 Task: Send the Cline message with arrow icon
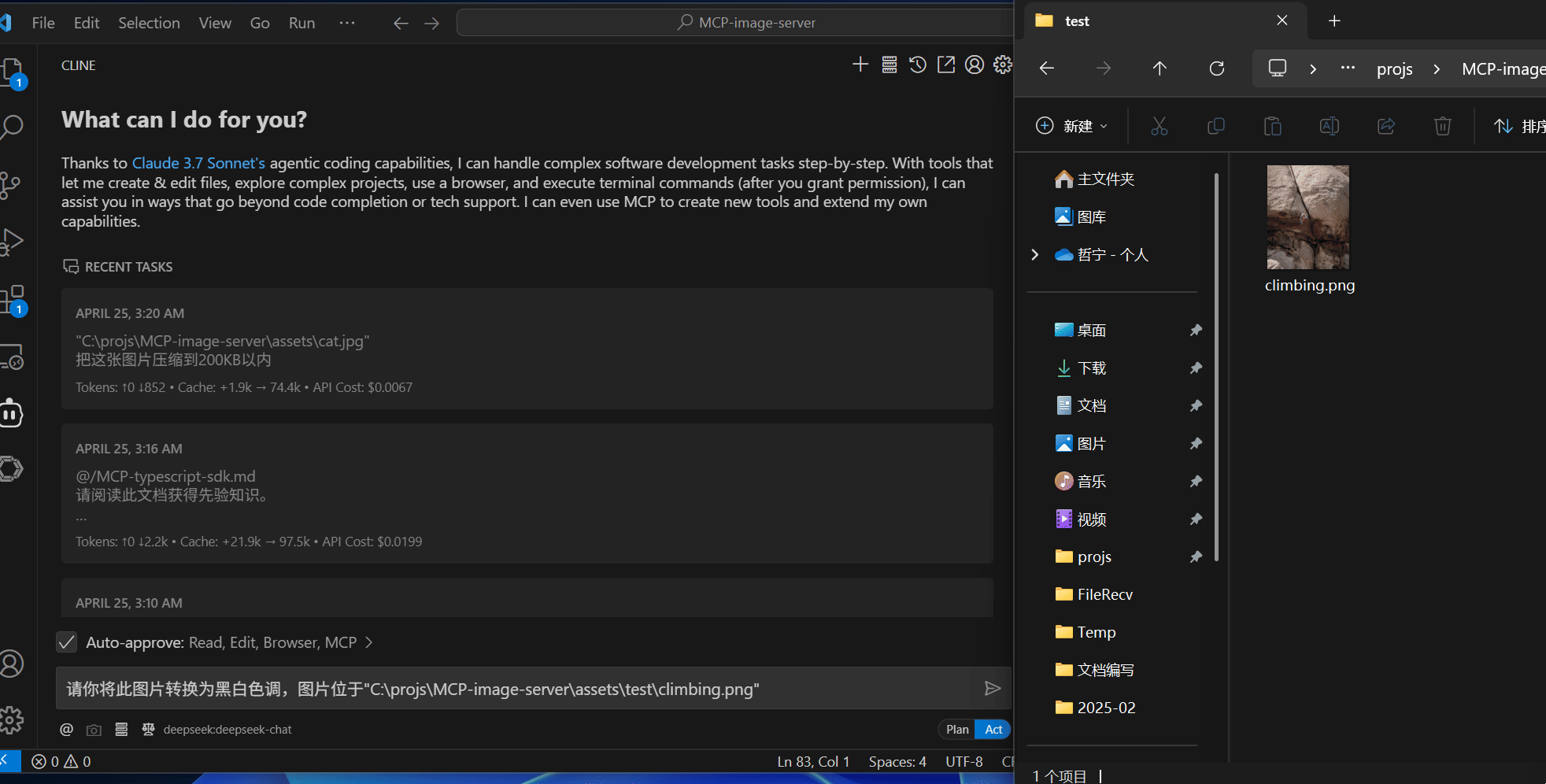pyautogui.click(x=993, y=689)
